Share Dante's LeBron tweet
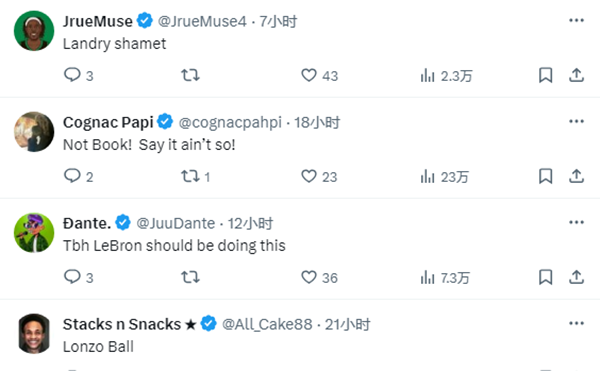This screenshot has height=371, width=600. (576, 277)
